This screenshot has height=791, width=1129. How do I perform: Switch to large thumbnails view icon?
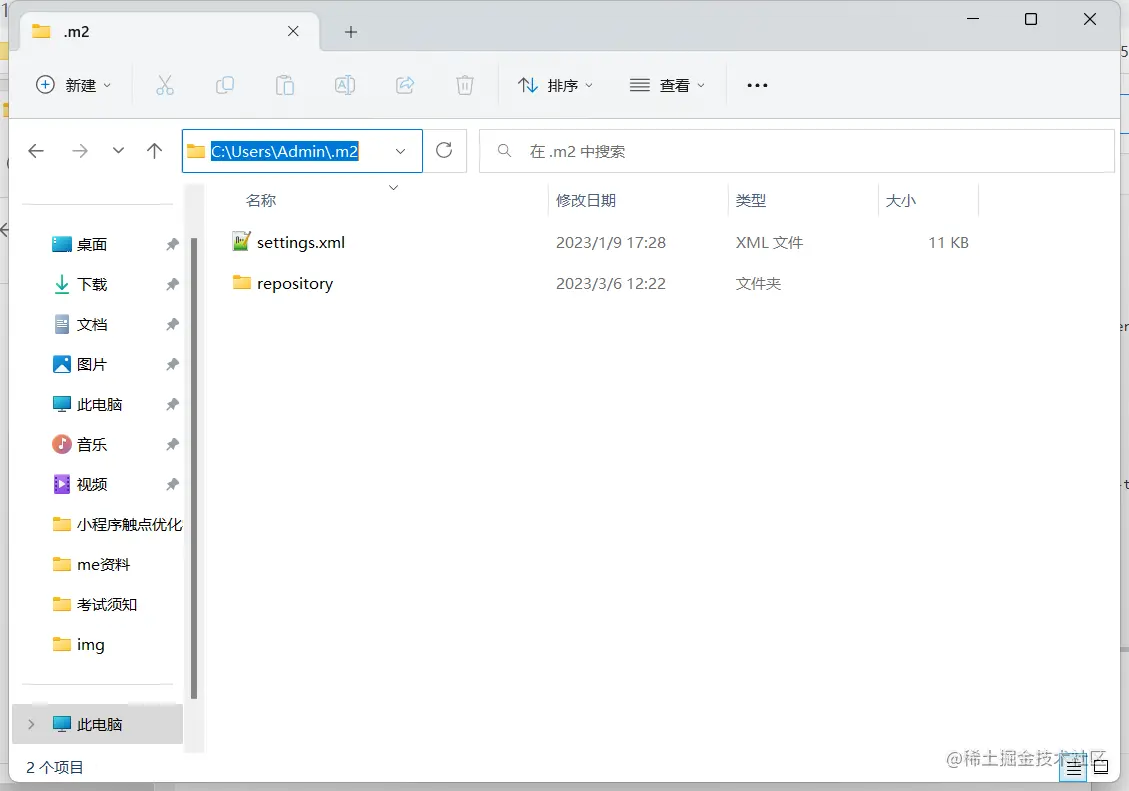pyautogui.click(x=1101, y=767)
